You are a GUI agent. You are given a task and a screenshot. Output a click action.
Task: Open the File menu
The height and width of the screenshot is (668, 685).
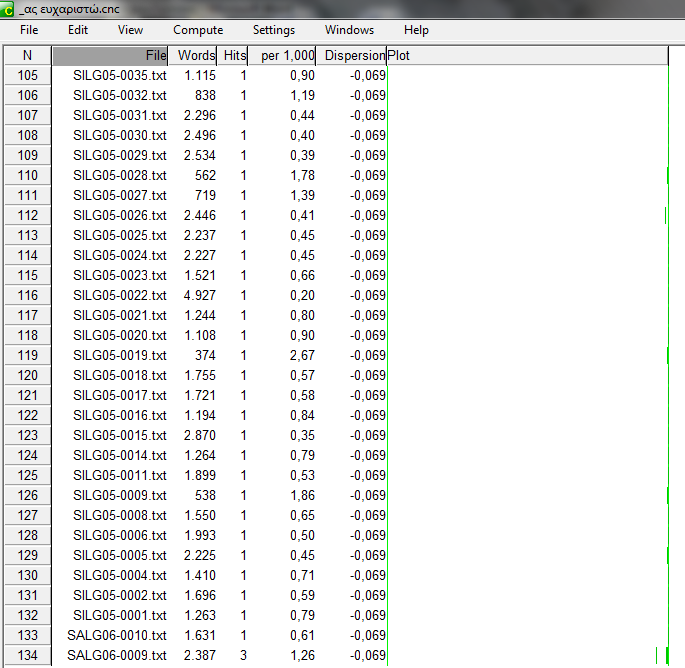click(x=29, y=30)
